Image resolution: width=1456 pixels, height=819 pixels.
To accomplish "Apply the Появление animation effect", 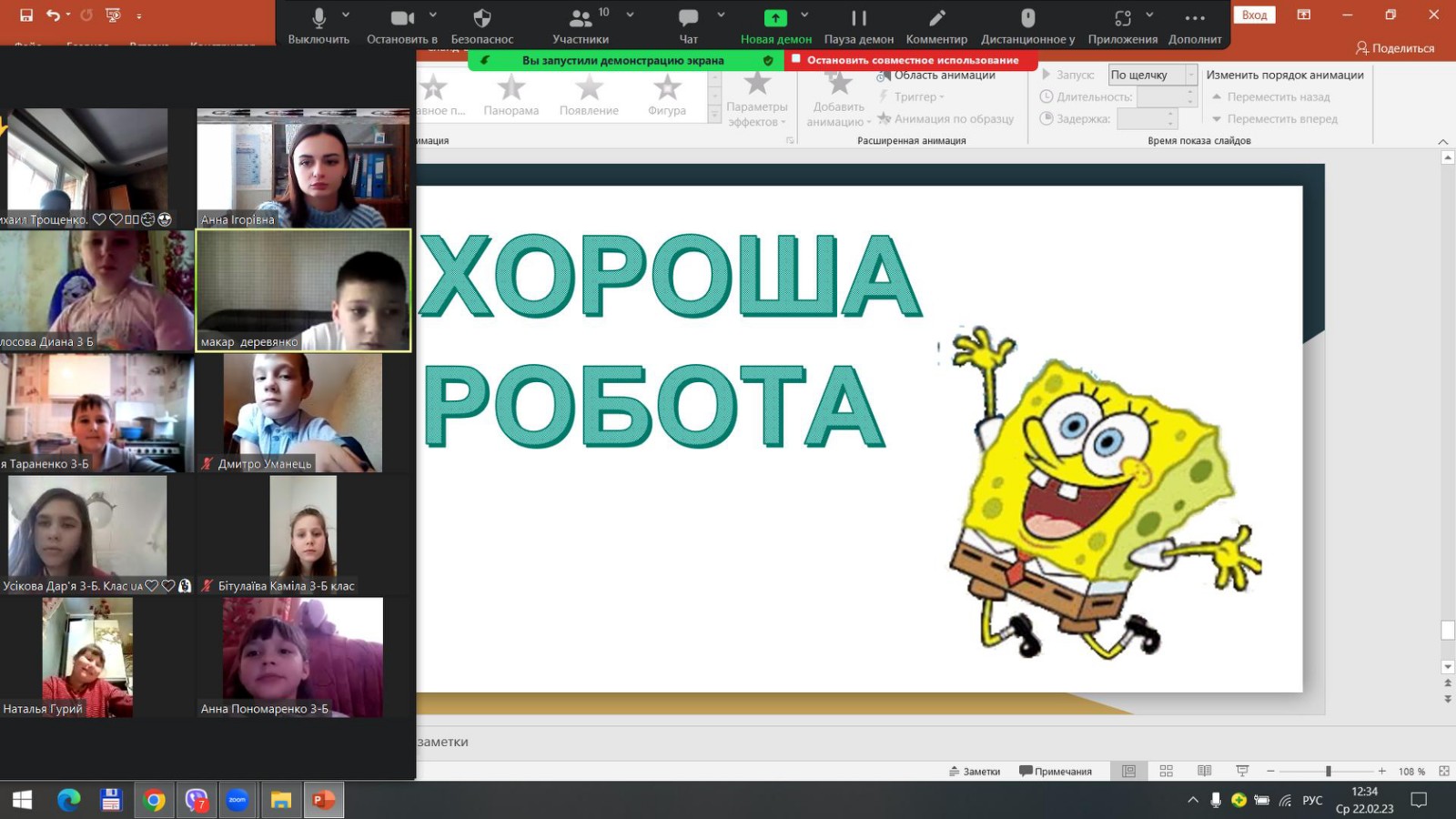I will pyautogui.click(x=589, y=96).
